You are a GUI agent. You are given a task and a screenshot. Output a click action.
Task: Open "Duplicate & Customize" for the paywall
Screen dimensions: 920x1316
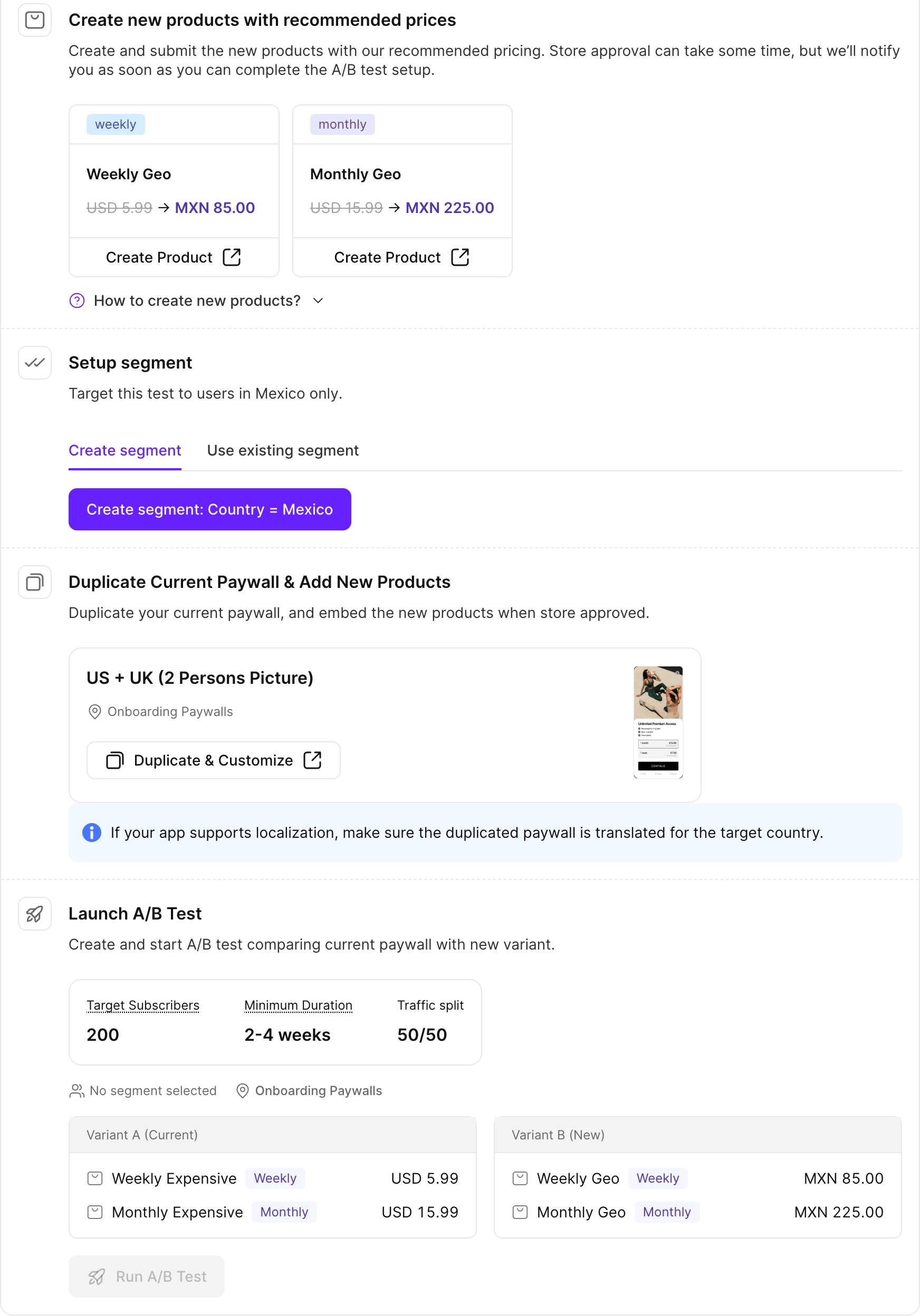click(x=213, y=760)
